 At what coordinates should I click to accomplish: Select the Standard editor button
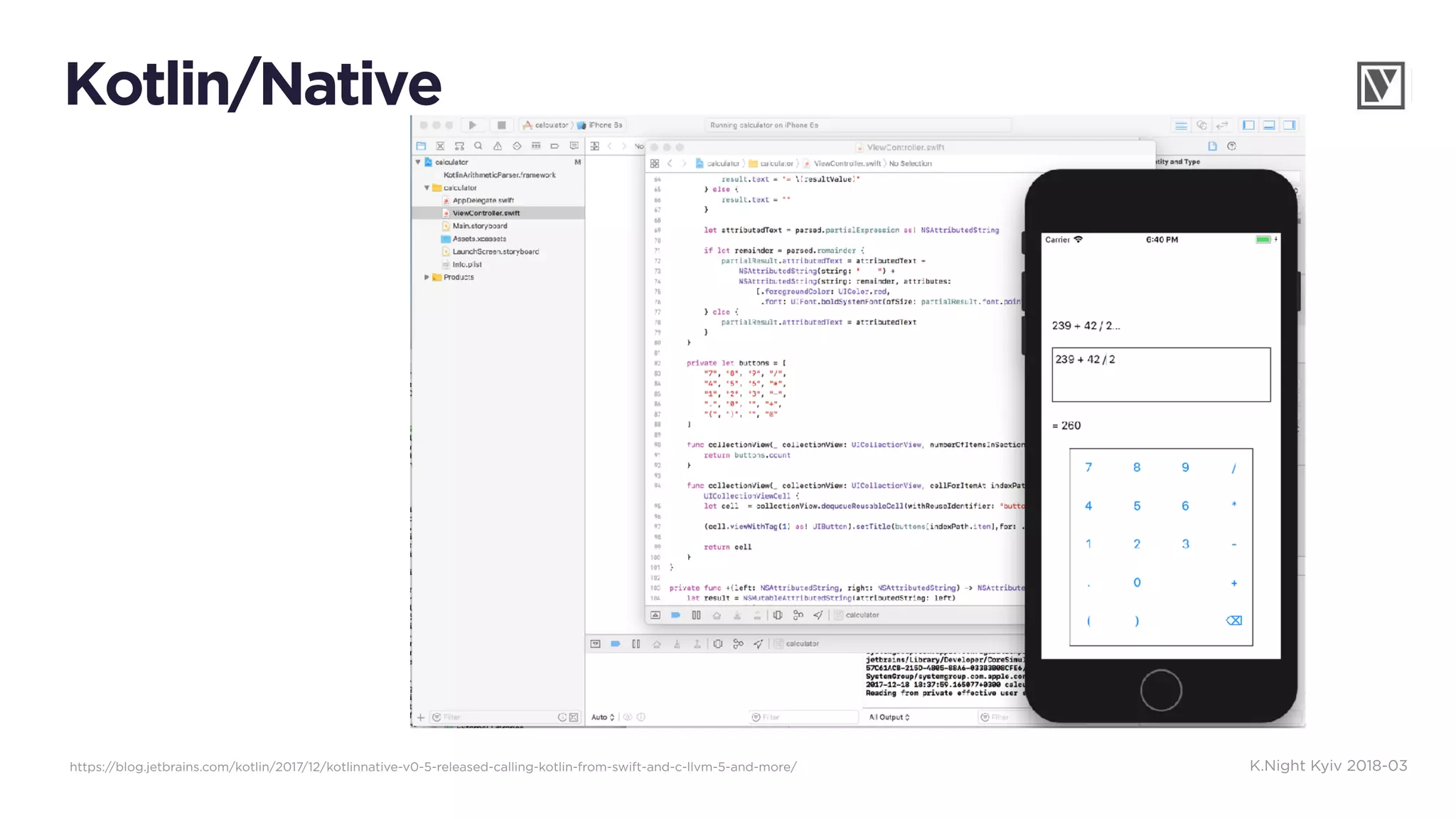point(1181,125)
